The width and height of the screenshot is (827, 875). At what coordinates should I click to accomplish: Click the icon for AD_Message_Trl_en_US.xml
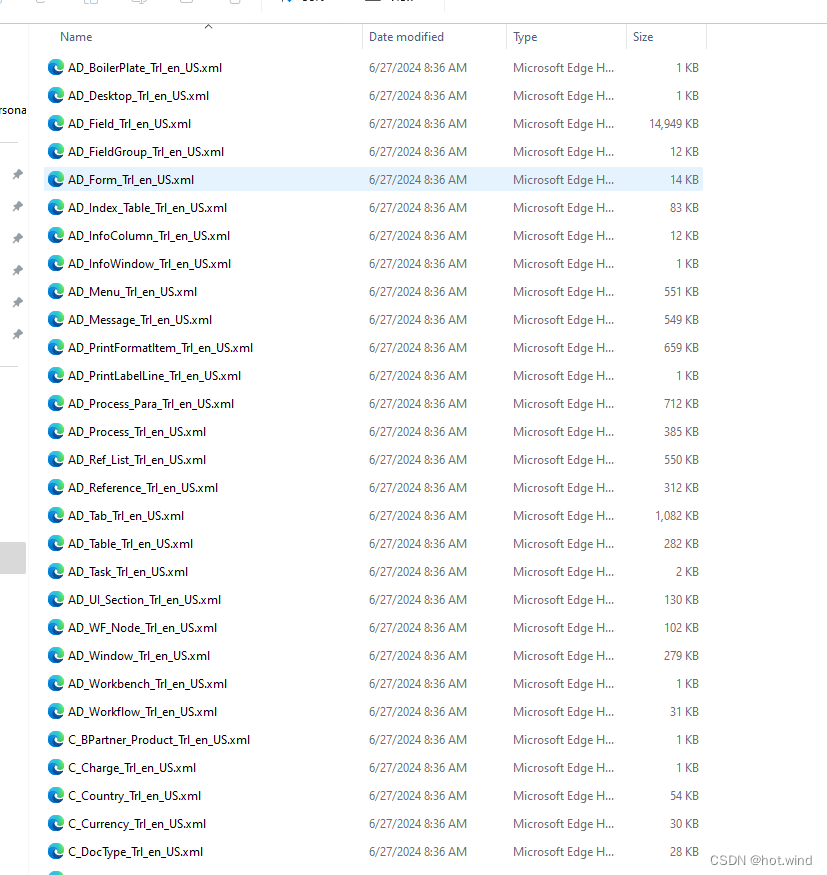tap(56, 319)
